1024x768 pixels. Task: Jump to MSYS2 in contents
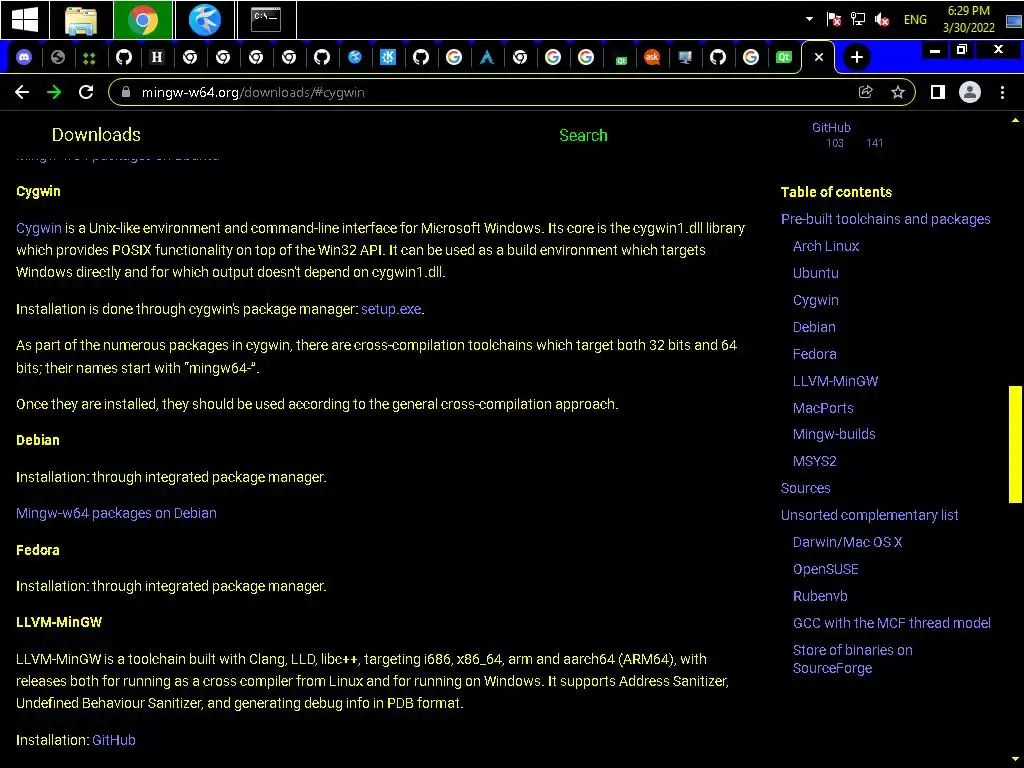click(814, 461)
